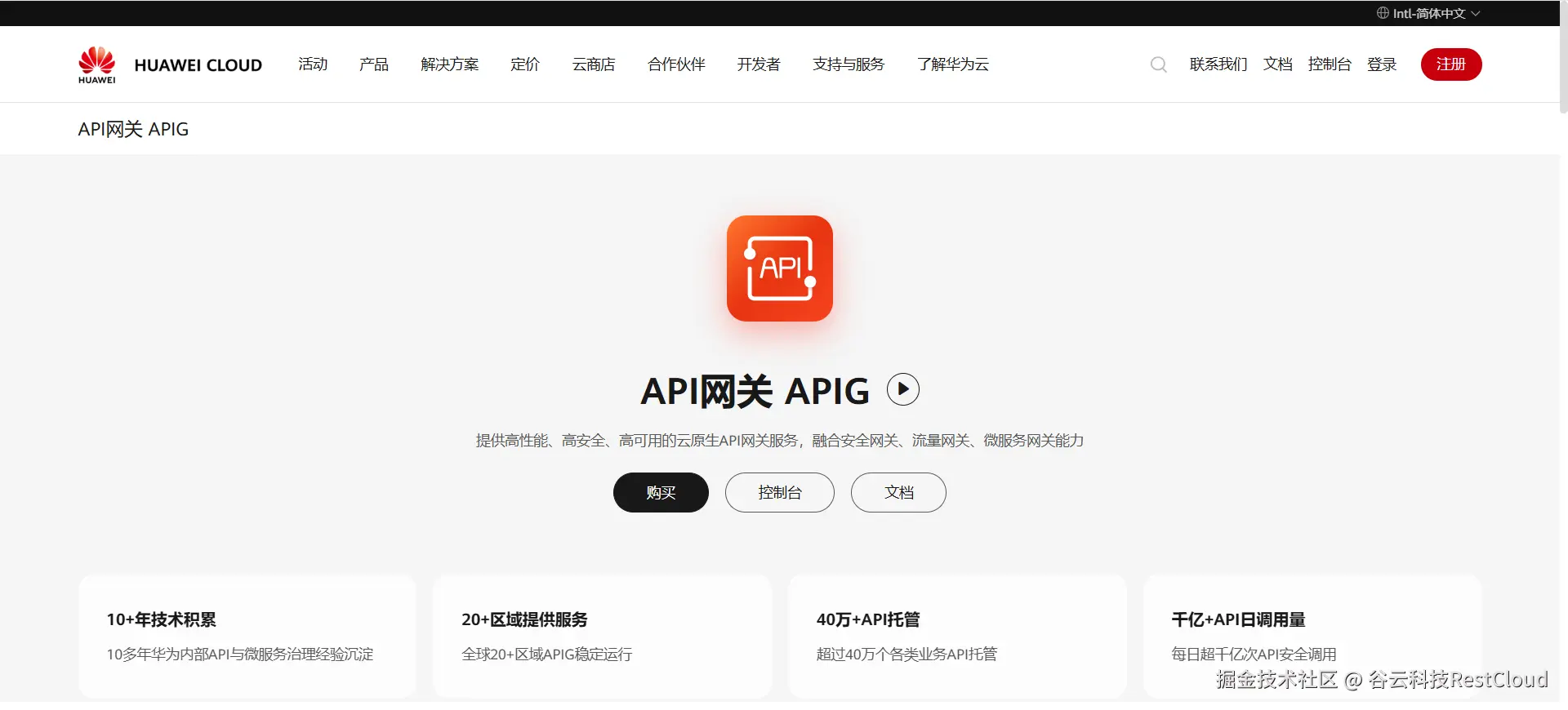Open the search magnifier icon
The image size is (1568, 710).
(x=1158, y=64)
